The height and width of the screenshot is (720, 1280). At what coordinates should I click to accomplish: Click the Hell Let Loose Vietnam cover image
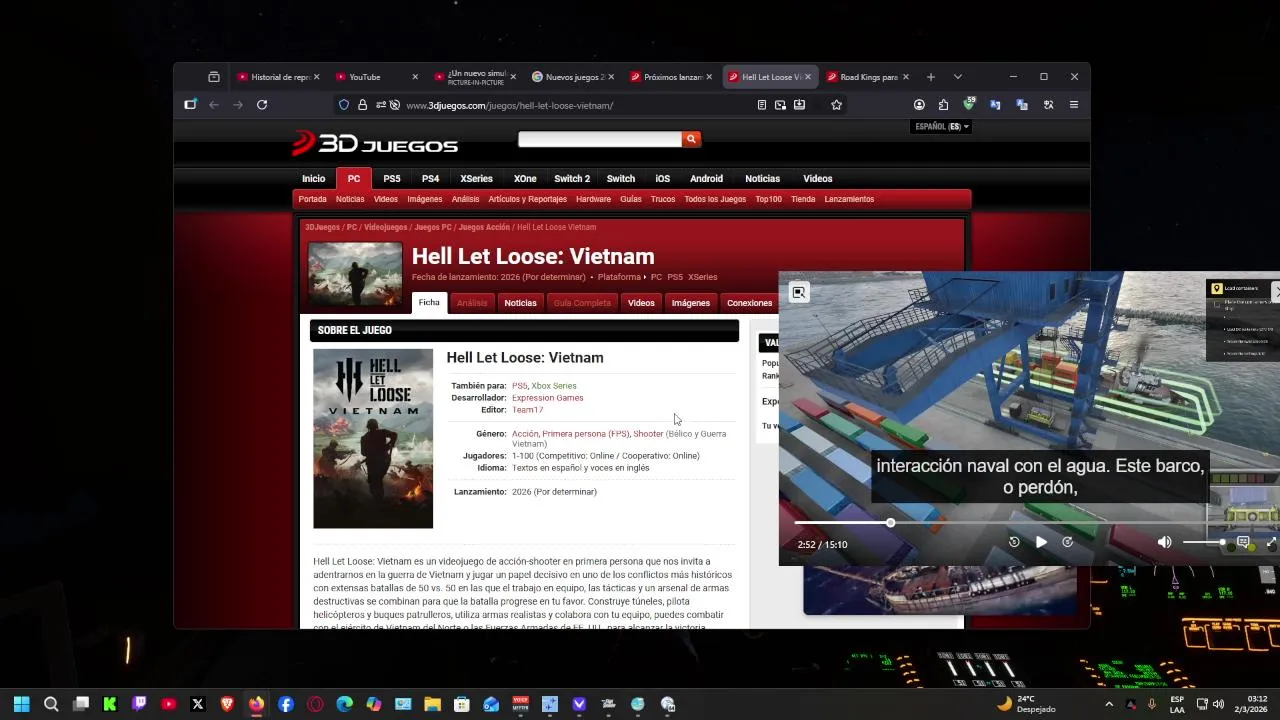(373, 438)
